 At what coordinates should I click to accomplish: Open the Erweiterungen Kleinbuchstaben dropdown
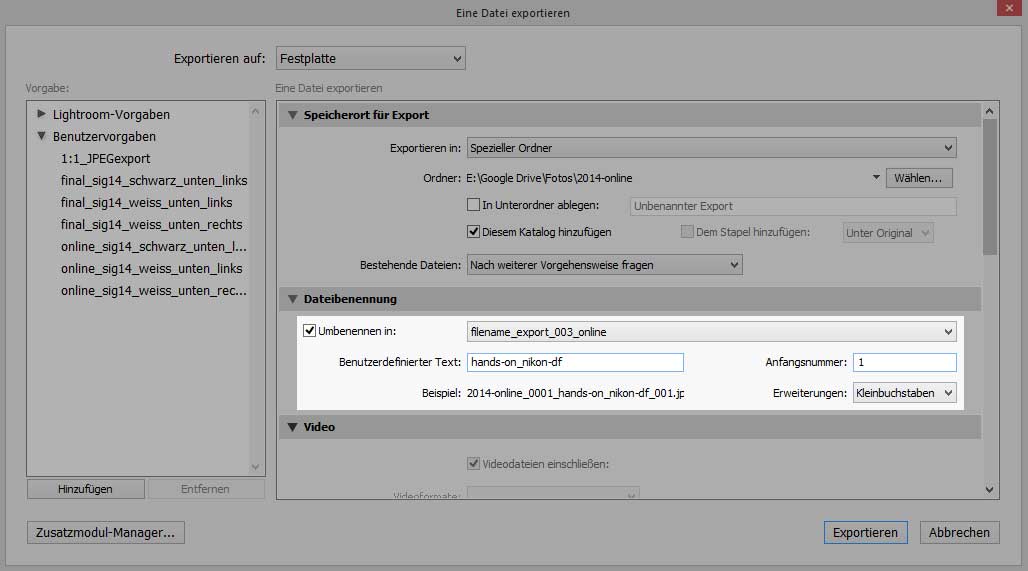[904, 393]
